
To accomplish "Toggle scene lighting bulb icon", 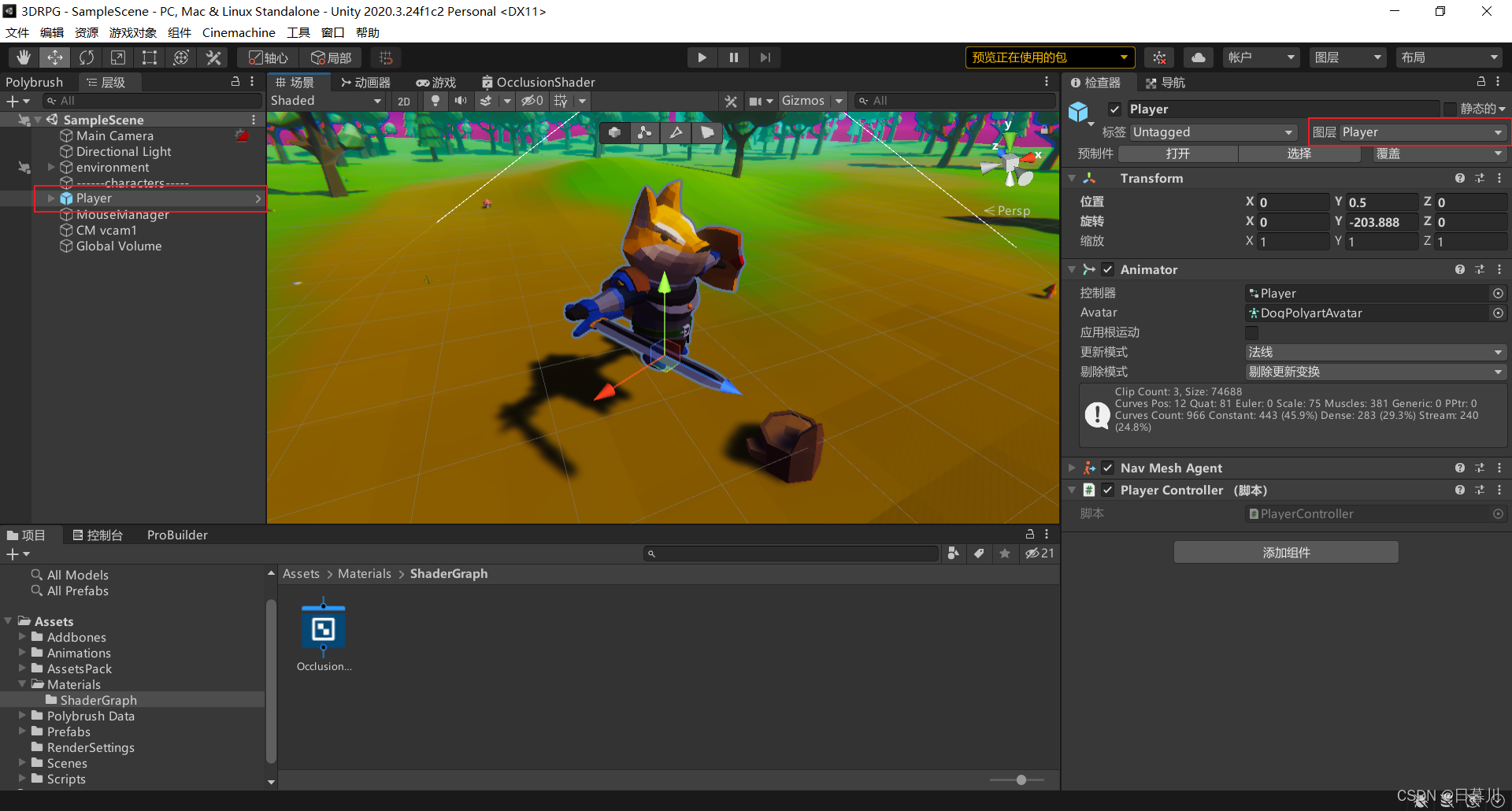I will pyautogui.click(x=435, y=101).
